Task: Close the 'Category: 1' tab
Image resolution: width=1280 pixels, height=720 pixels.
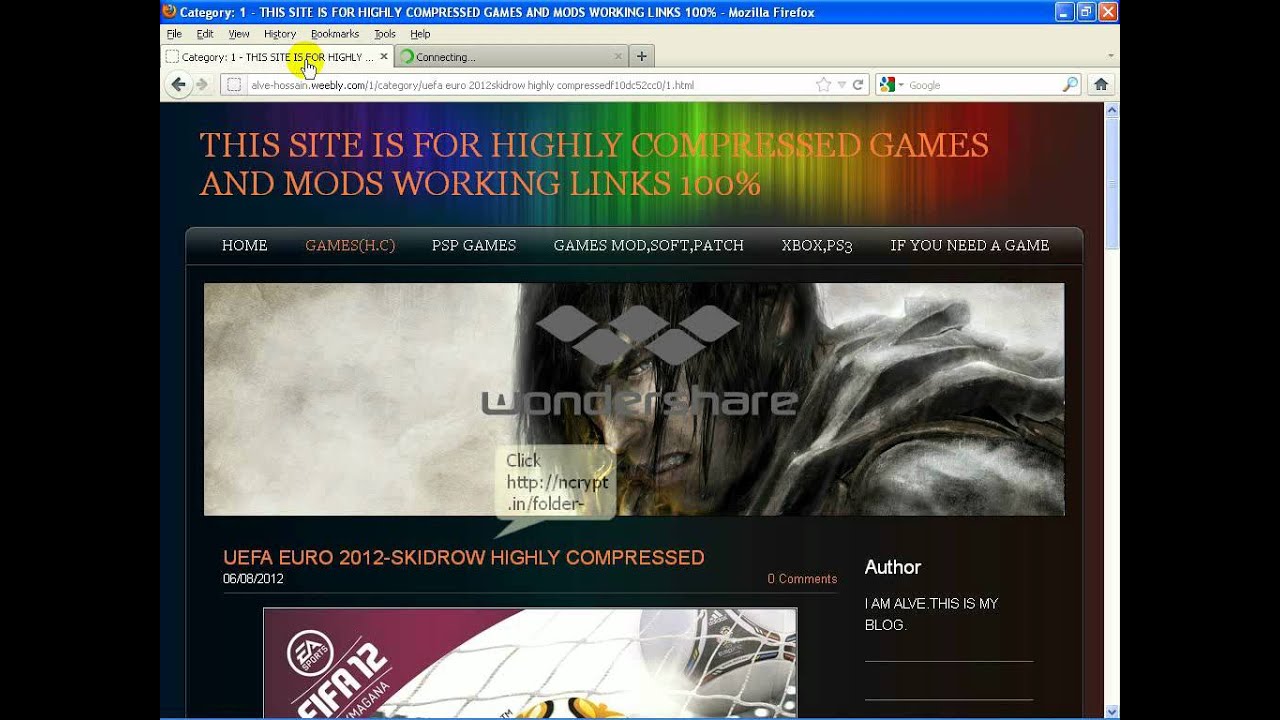Action: point(383,57)
